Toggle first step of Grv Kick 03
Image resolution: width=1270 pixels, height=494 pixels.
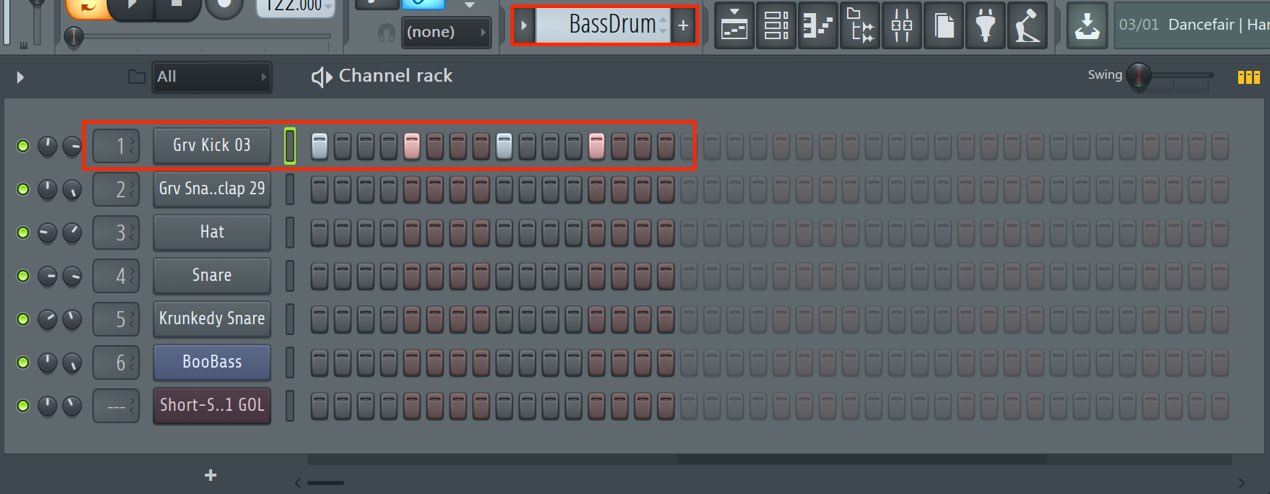pos(320,147)
